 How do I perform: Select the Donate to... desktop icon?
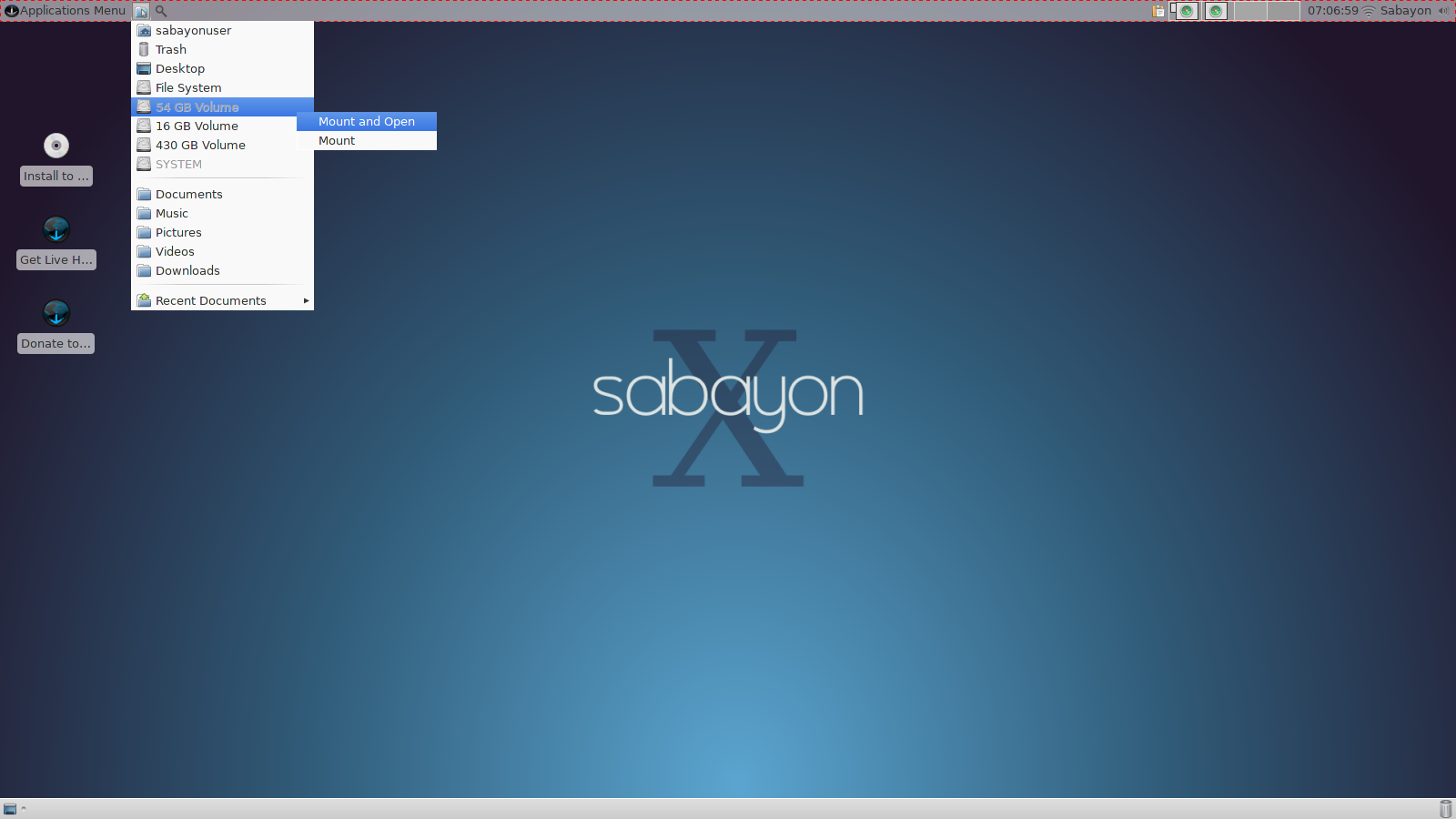tap(56, 313)
